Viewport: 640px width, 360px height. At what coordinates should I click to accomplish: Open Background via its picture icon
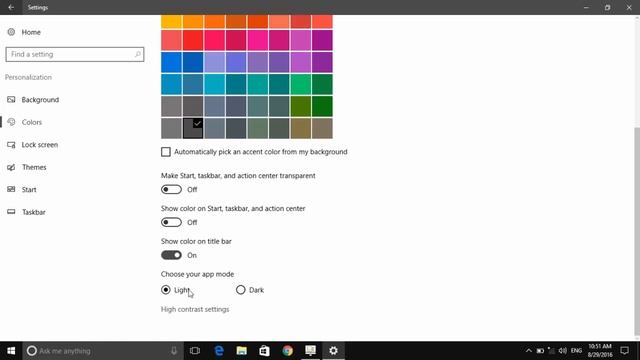click(x=11, y=100)
